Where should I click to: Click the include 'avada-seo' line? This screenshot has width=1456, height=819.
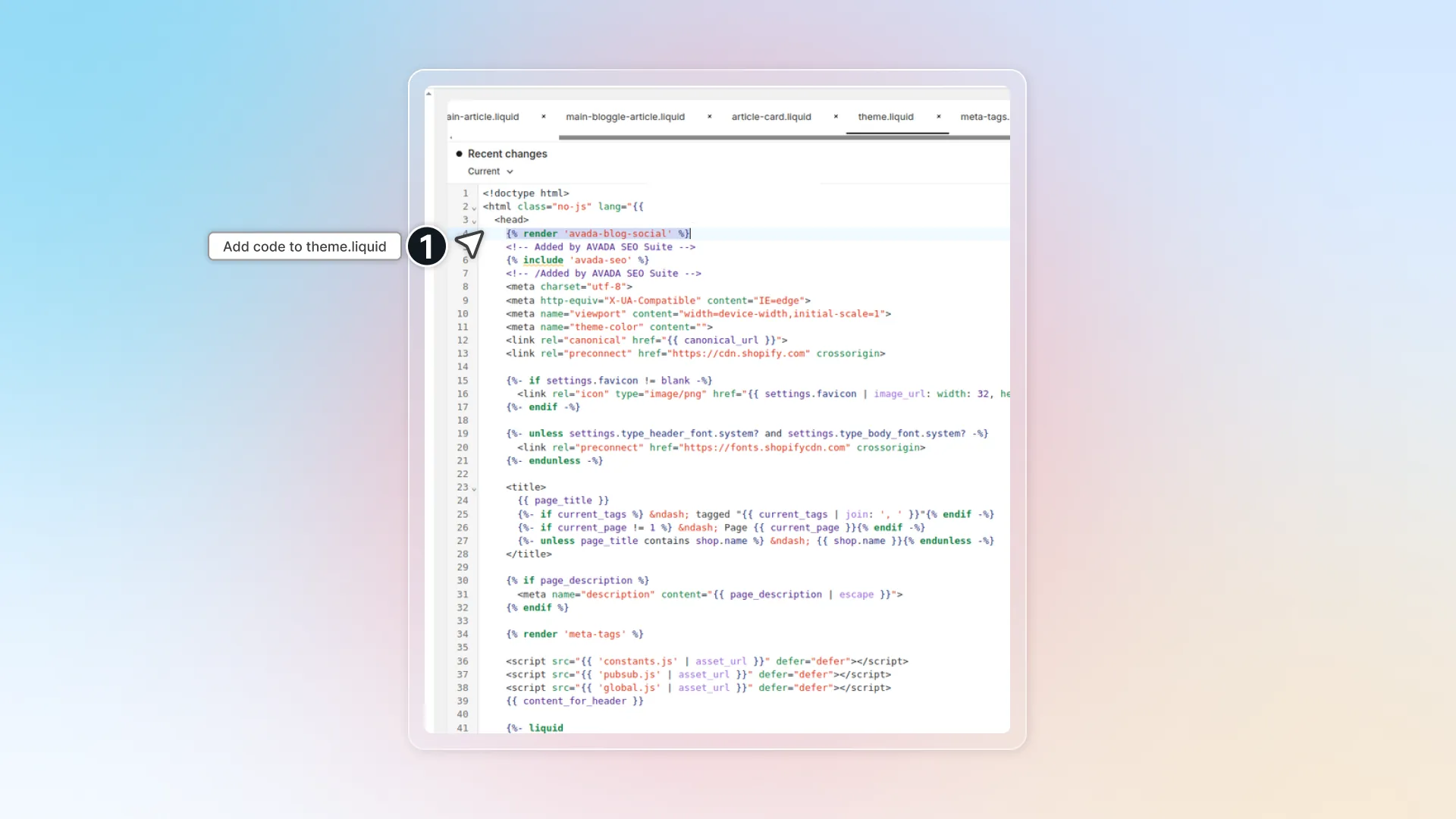(x=577, y=260)
